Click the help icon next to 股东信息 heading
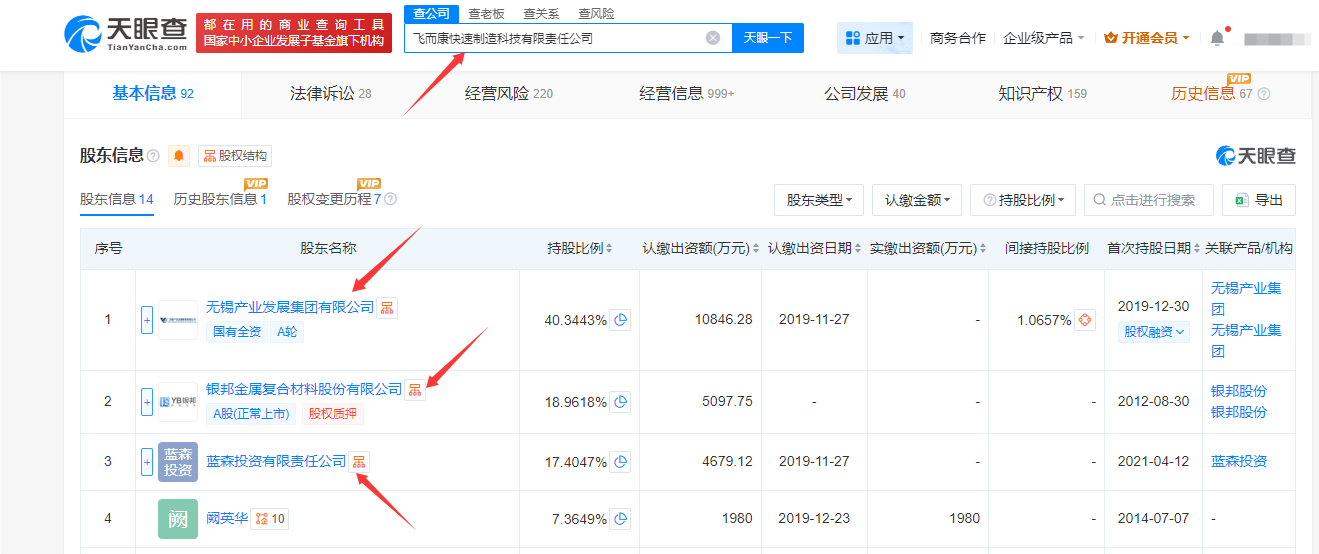1319x554 pixels. (153, 156)
